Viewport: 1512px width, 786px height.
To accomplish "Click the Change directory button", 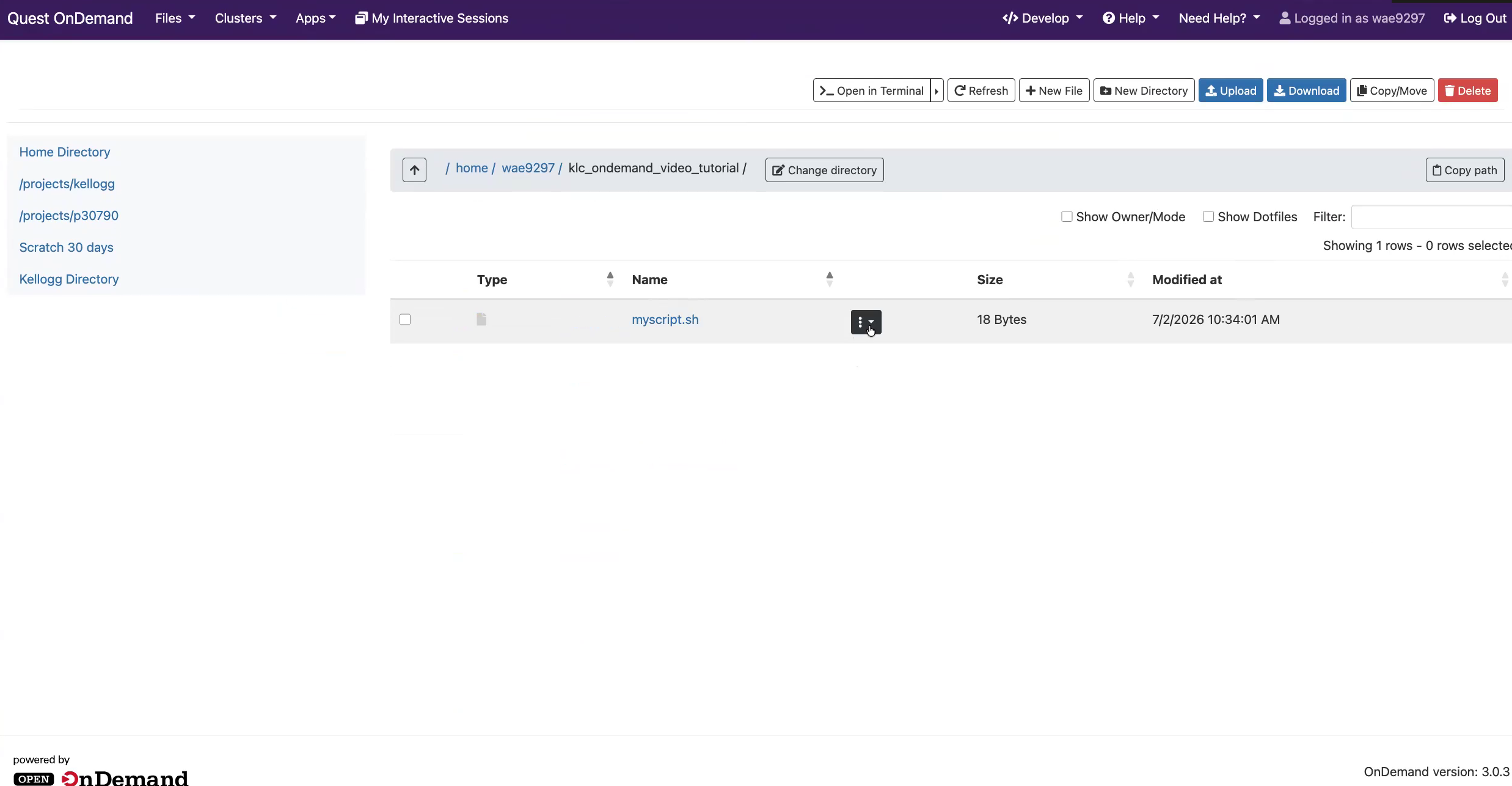I will (824, 170).
